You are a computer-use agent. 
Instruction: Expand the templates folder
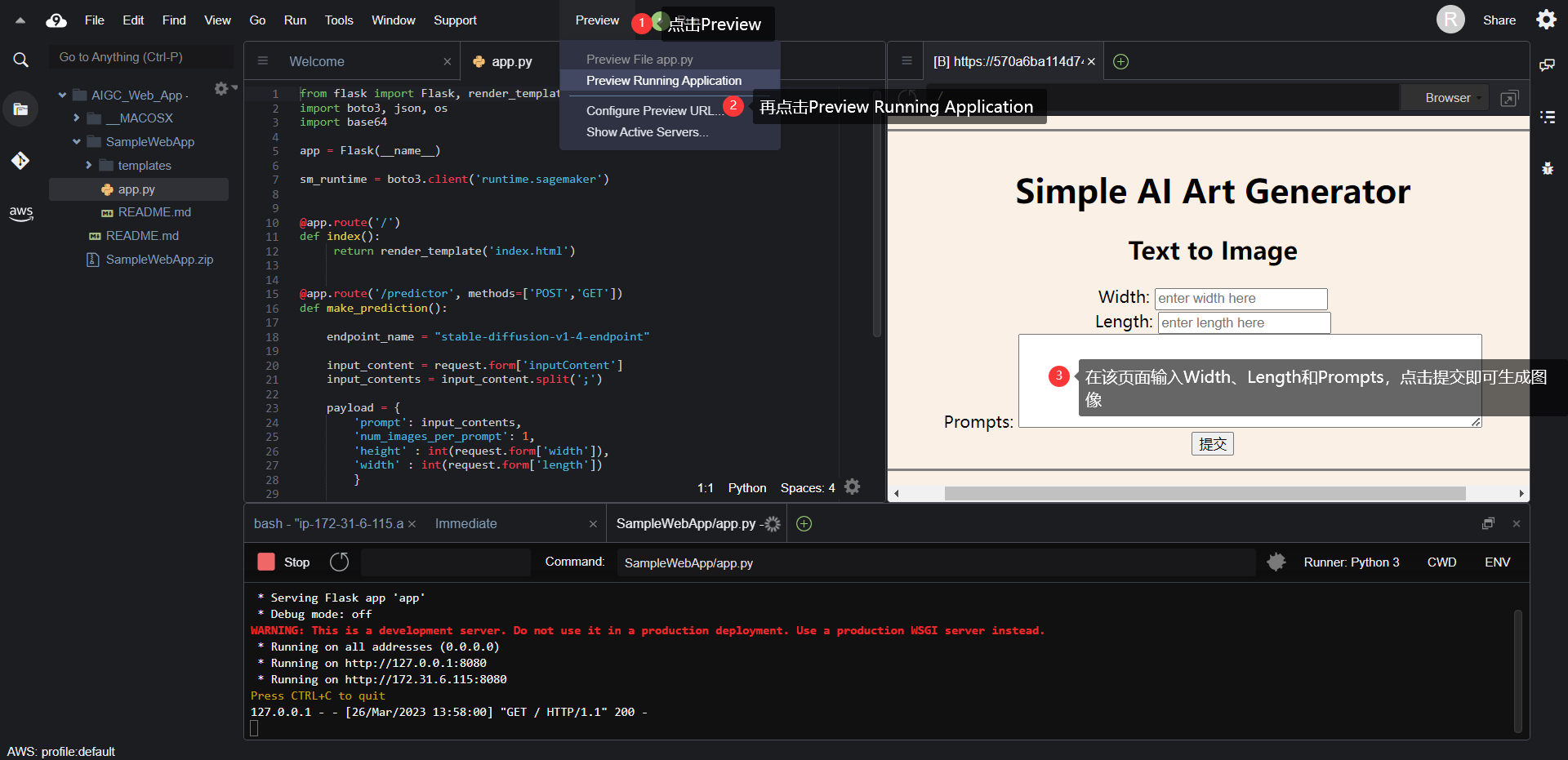click(89, 166)
